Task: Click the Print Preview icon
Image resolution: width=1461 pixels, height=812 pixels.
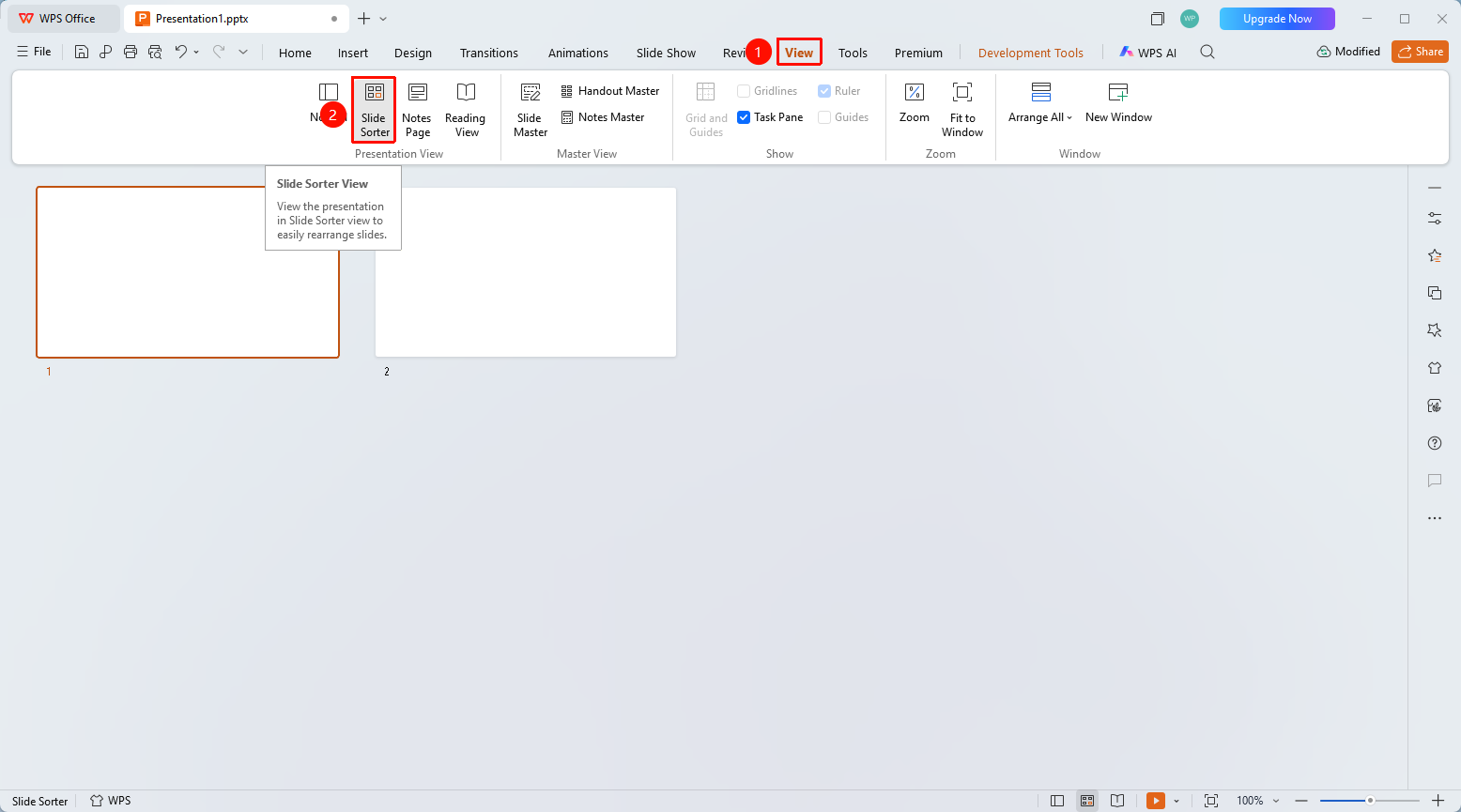Action: pos(155,53)
